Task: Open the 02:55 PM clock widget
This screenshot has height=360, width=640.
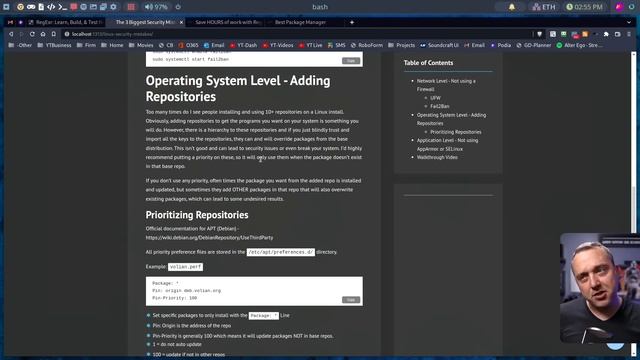Action: [x=584, y=7]
